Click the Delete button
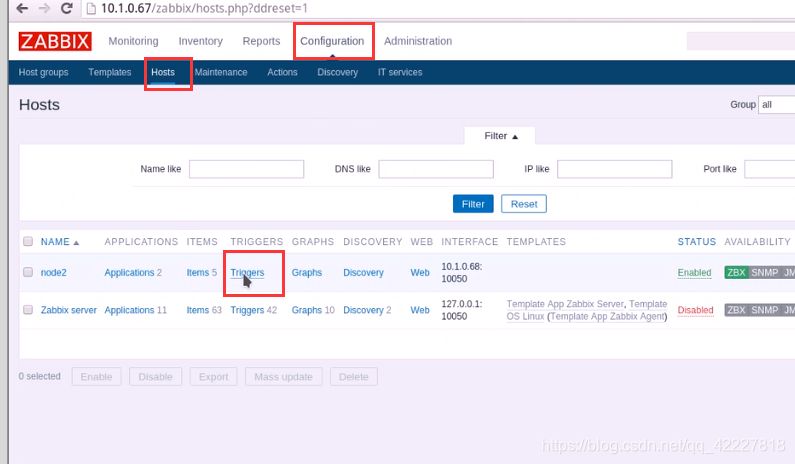This screenshot has width=795, height=464. click(354, 377)
